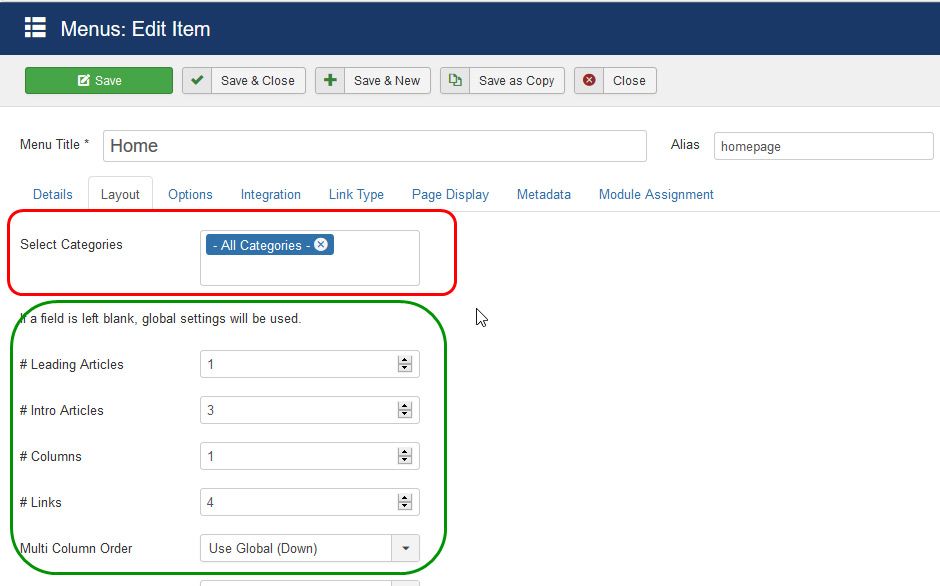This screenshot has height=586, width=940.
Task: Click the Close button to discard changes
Action: click(x=615, y=80)
